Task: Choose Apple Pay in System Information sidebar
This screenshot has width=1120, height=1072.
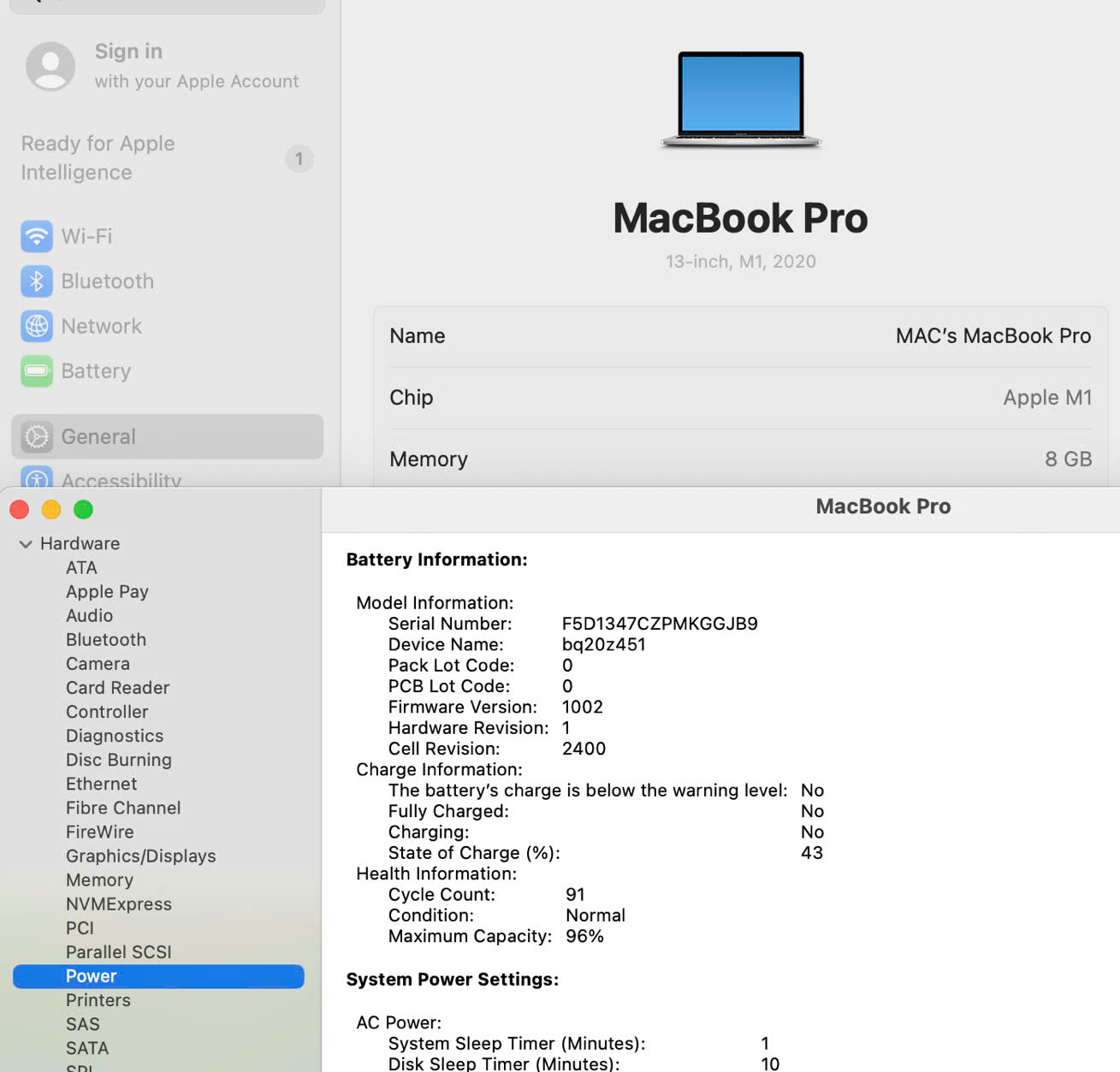Action: 107,591
